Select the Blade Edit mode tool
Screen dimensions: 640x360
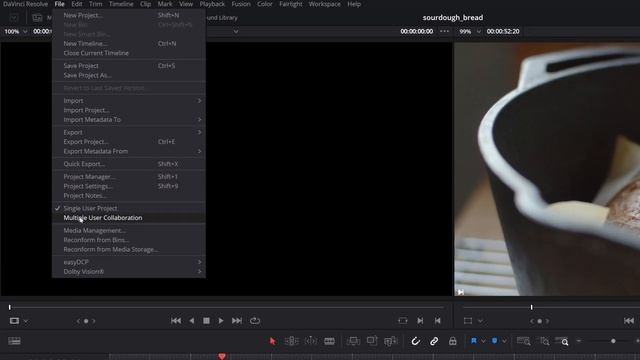pyautogui.click(x=329, y=341)
